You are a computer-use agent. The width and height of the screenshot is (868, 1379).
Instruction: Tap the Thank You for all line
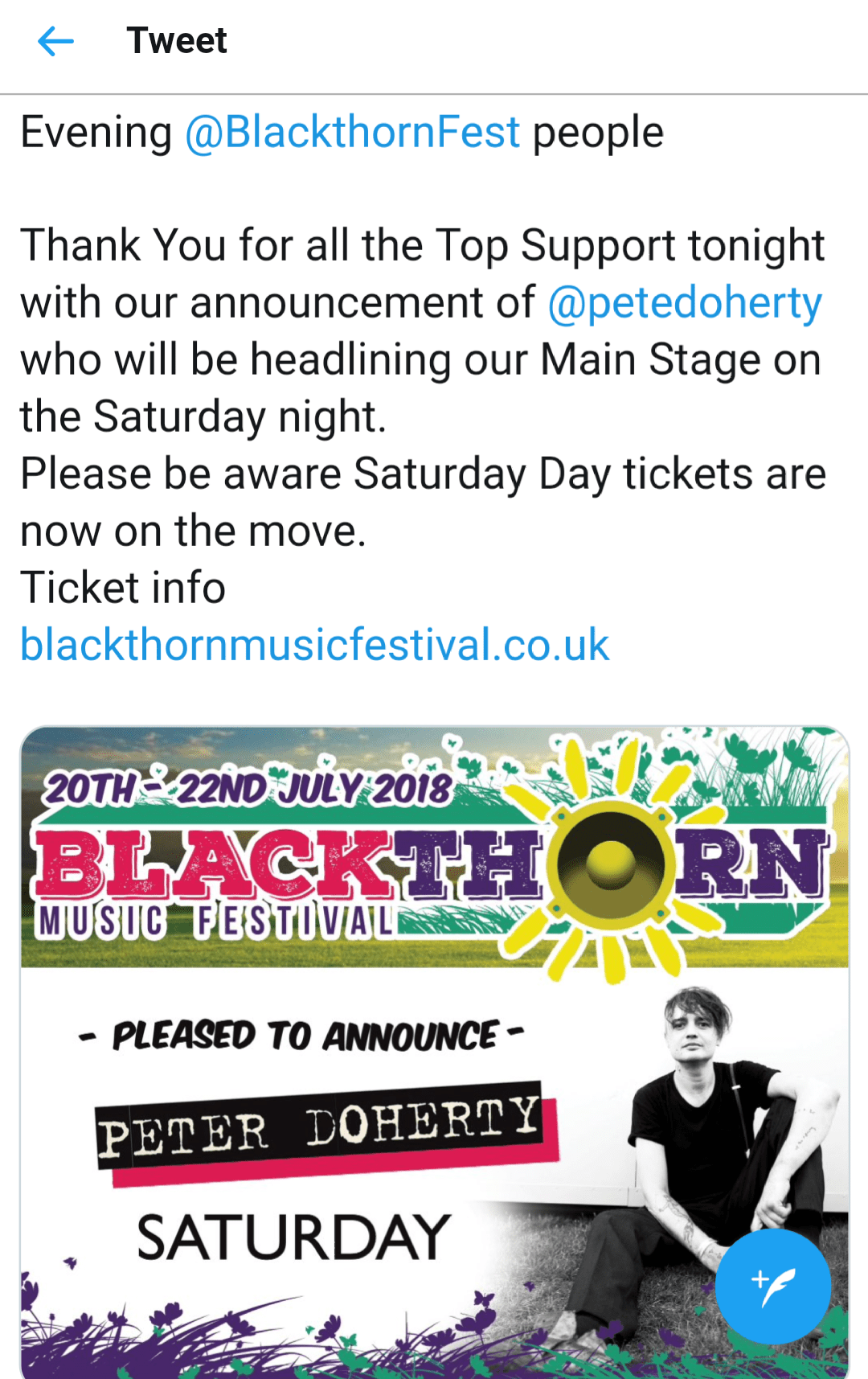click(422, 245)
